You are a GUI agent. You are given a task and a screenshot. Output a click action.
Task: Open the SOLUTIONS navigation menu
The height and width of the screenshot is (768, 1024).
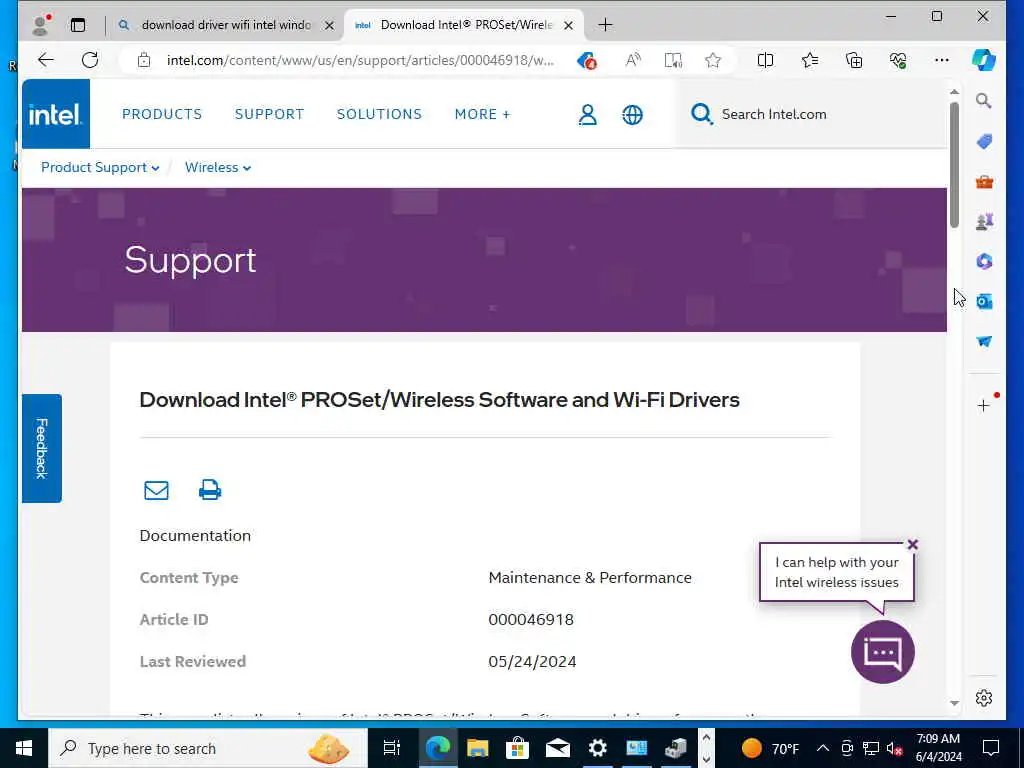379,114
